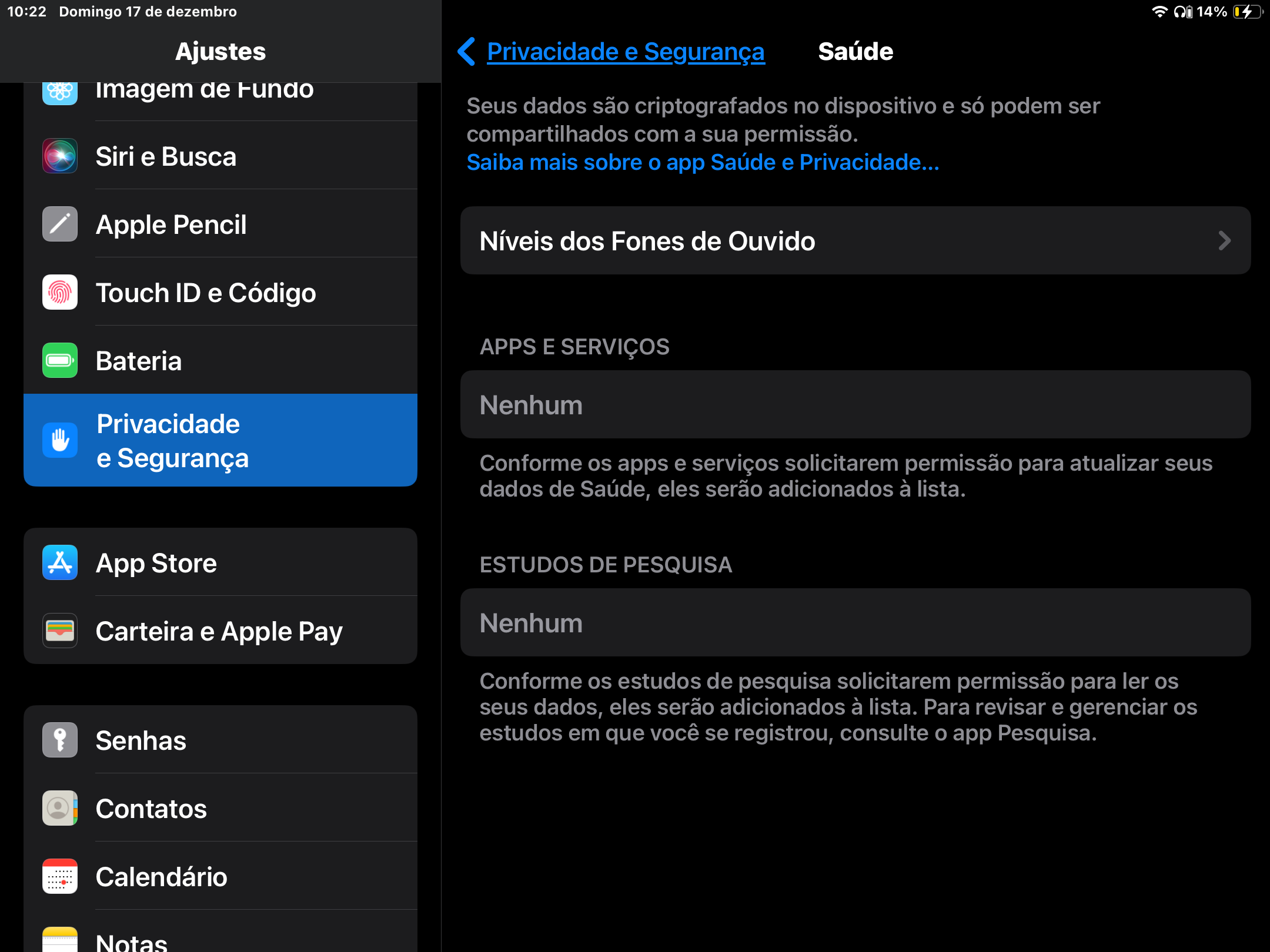
Task: Tap the green Bateria icon
Action: pyautogui.click(x=59, y=360)
